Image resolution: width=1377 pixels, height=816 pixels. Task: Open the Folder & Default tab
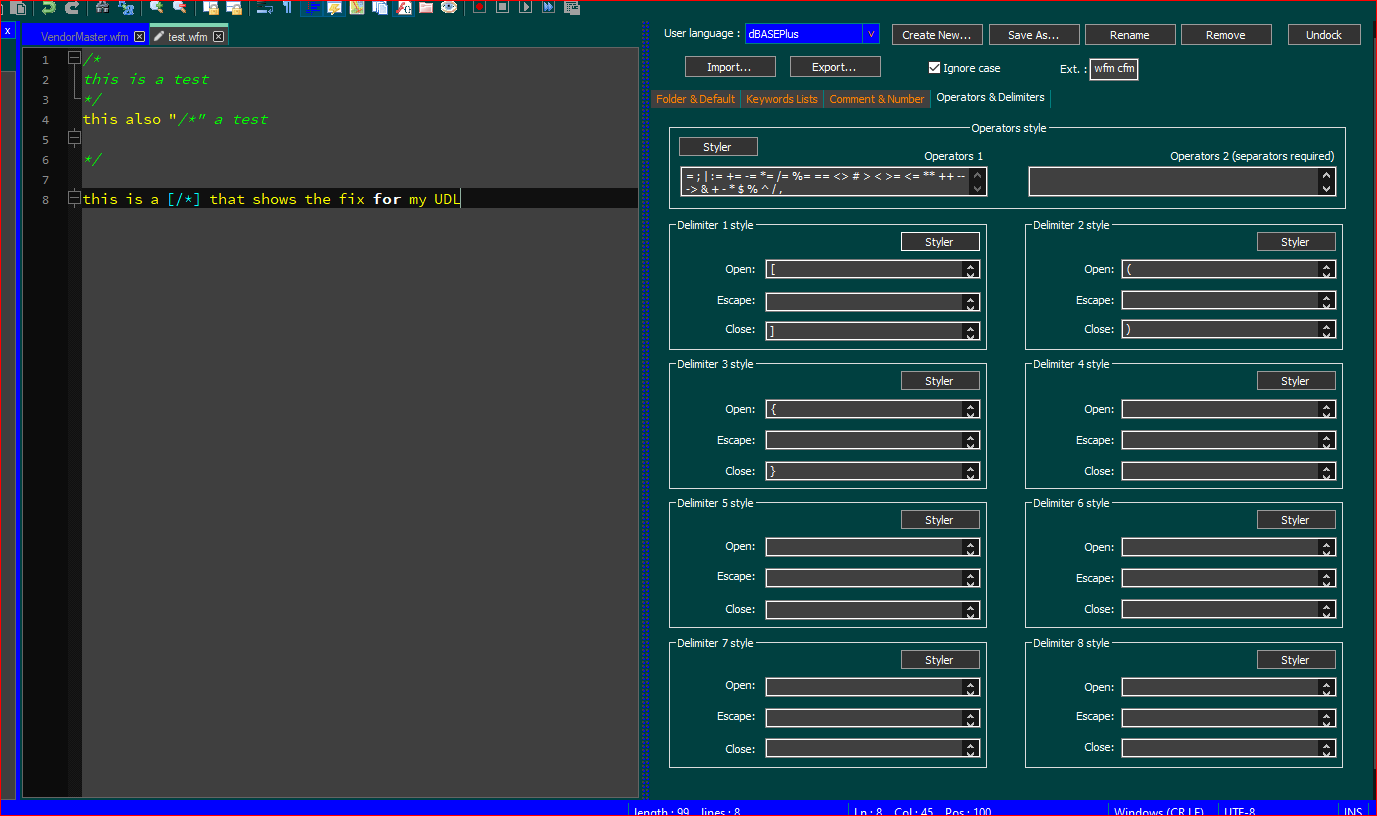pos(696,99)
